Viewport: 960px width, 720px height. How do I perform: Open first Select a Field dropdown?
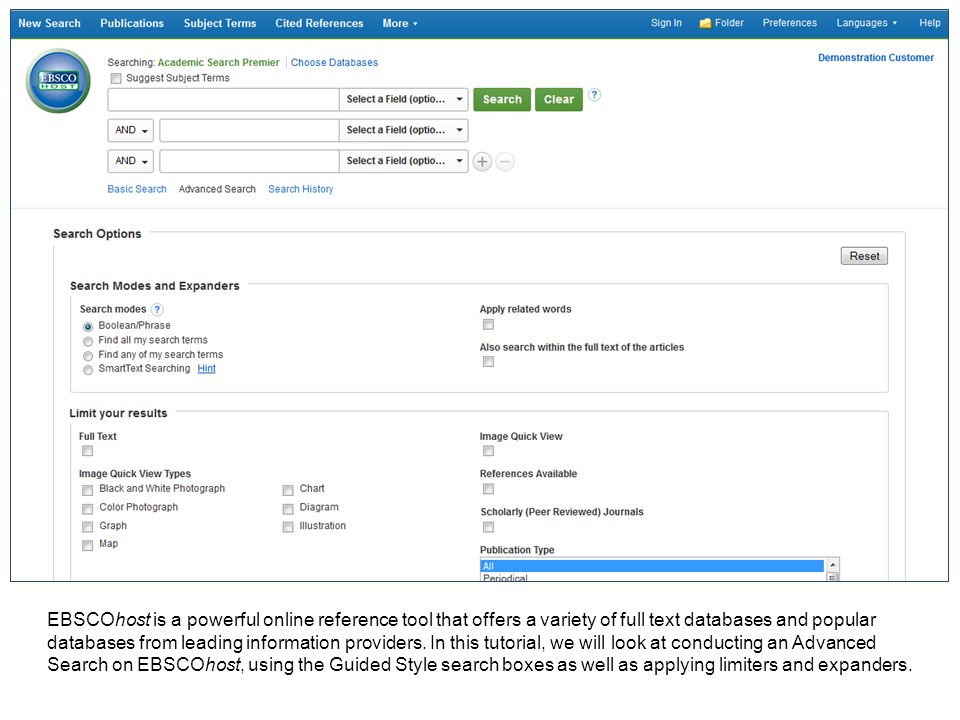(x=404, y=99)
